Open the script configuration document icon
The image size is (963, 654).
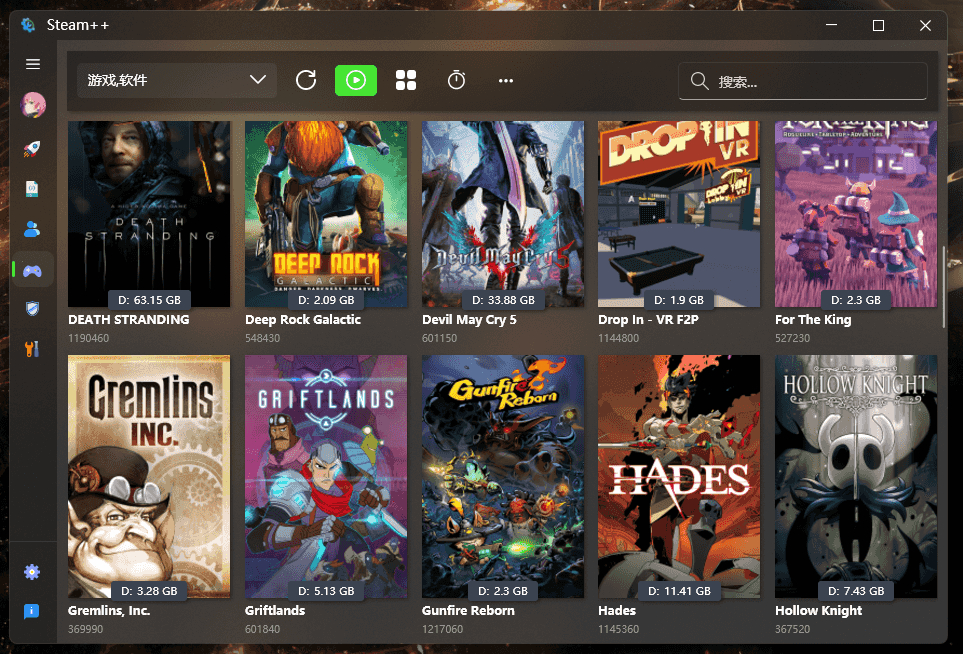pyautogui.click(x=32, y=189)
